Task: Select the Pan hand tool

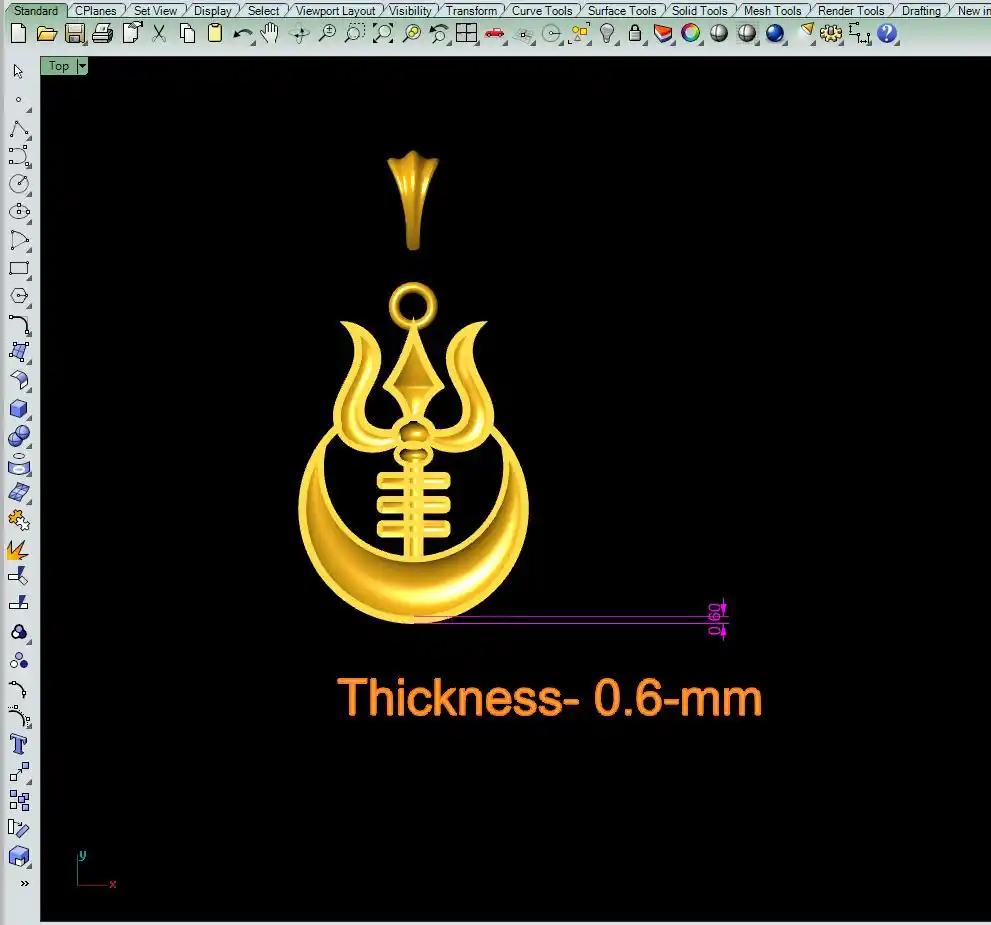Action: tap(270, 33)
